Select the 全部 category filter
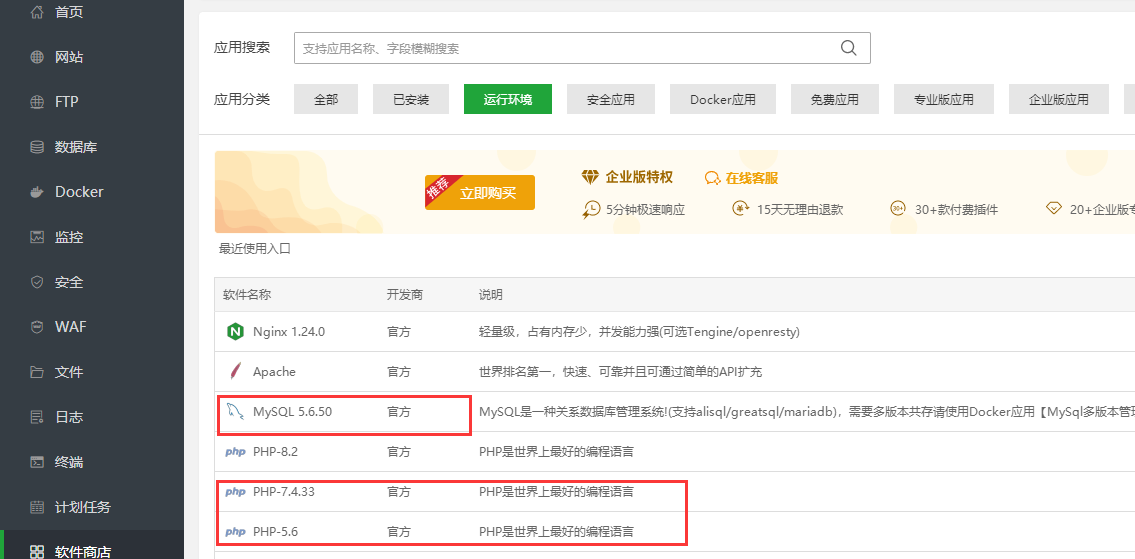This screenshot has width=1135, height=559. [x=326, y=99]
